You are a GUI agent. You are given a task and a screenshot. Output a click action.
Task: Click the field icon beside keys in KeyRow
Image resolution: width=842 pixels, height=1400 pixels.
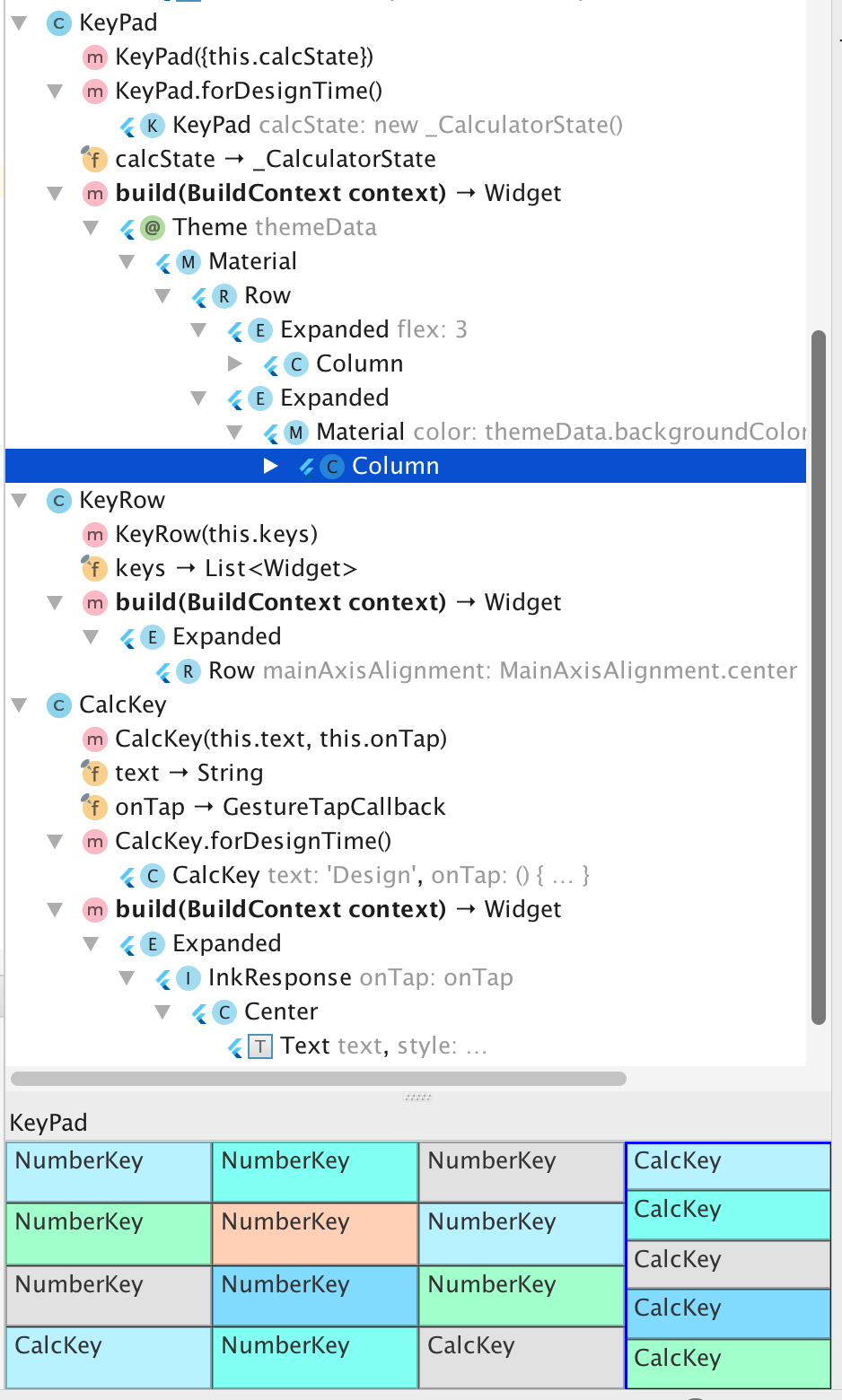coord(94,568)
